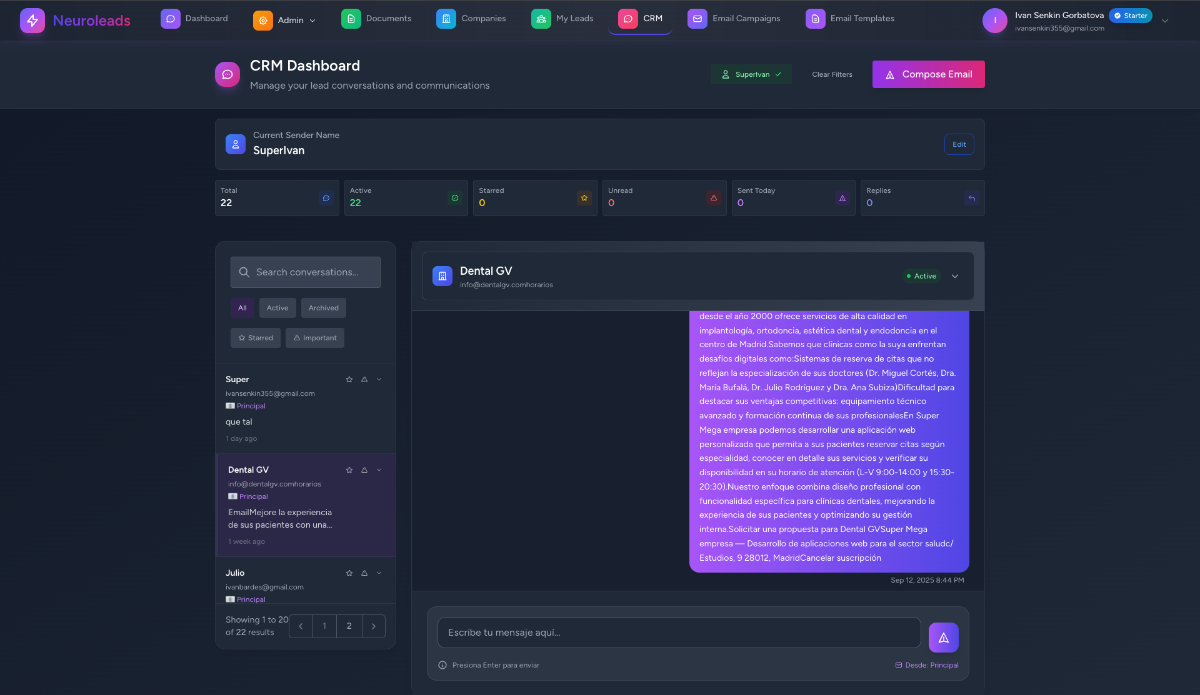1200x695 pixels.
Task: Open the Email Campaigns tab
Action: tap(739, 19)
